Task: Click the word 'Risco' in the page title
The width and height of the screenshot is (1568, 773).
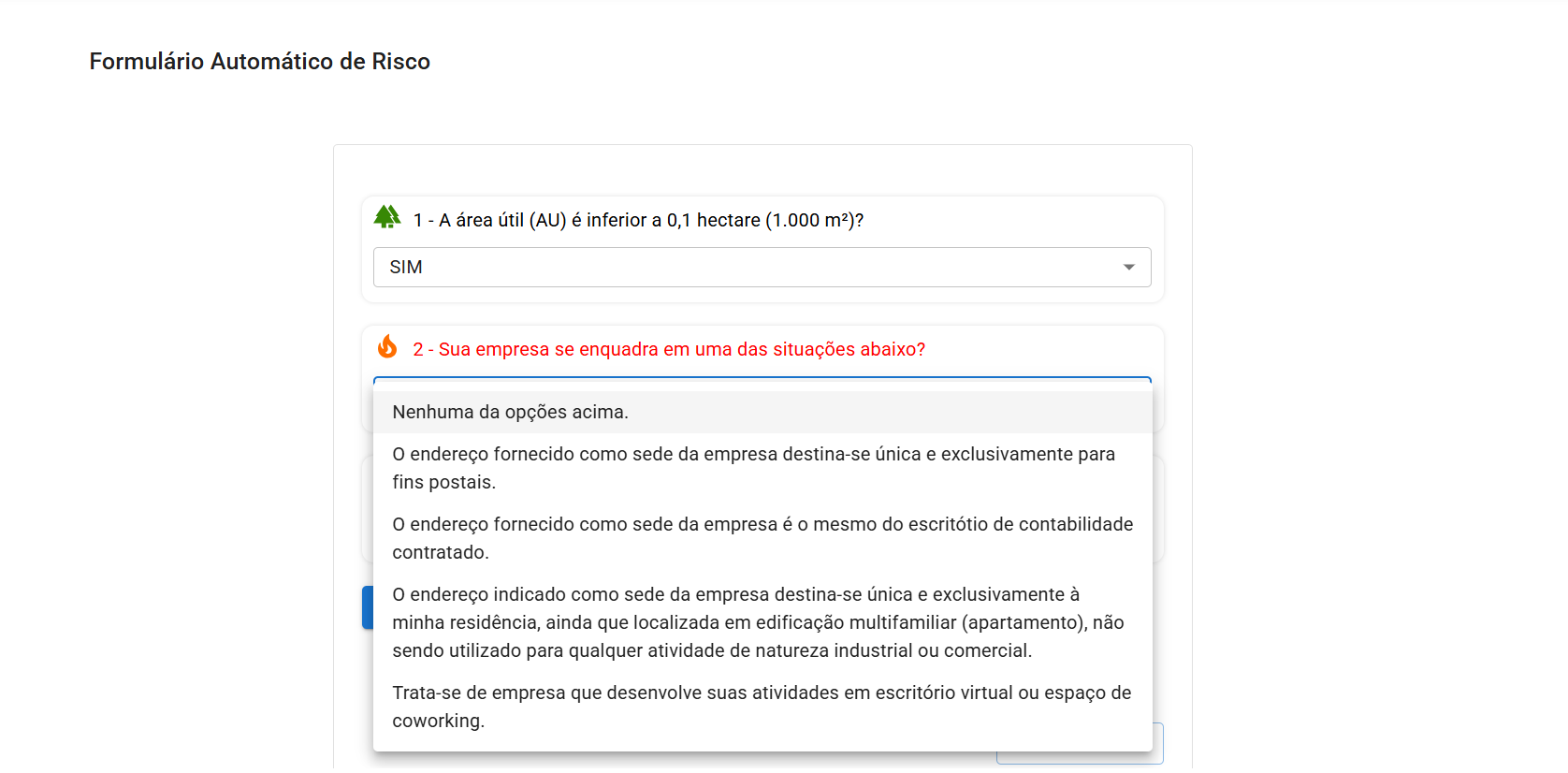Action: (401, 61)
